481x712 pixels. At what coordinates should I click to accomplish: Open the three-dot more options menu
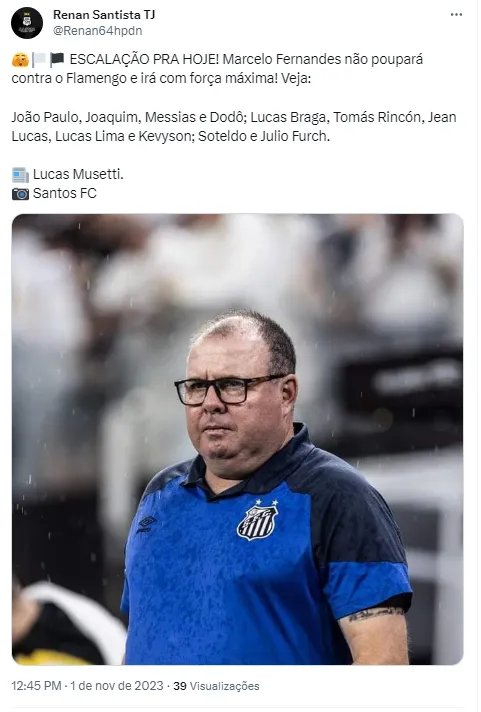coord(456,15)
